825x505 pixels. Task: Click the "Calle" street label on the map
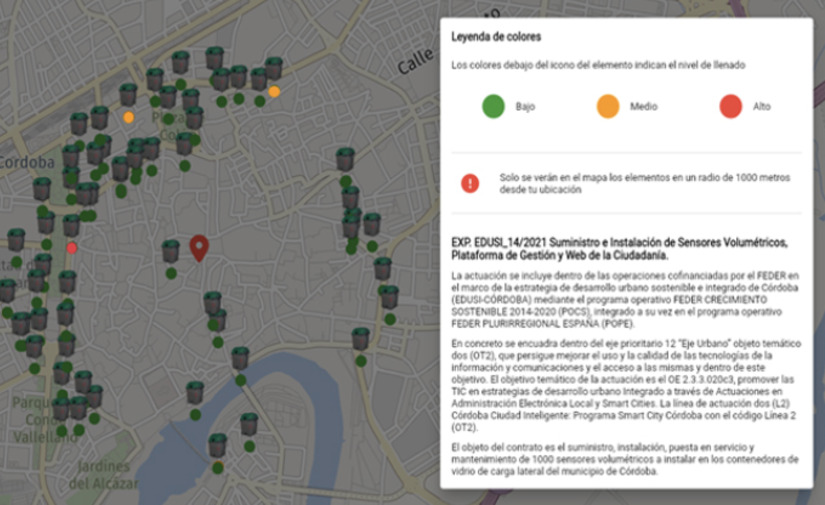[416, 61]
